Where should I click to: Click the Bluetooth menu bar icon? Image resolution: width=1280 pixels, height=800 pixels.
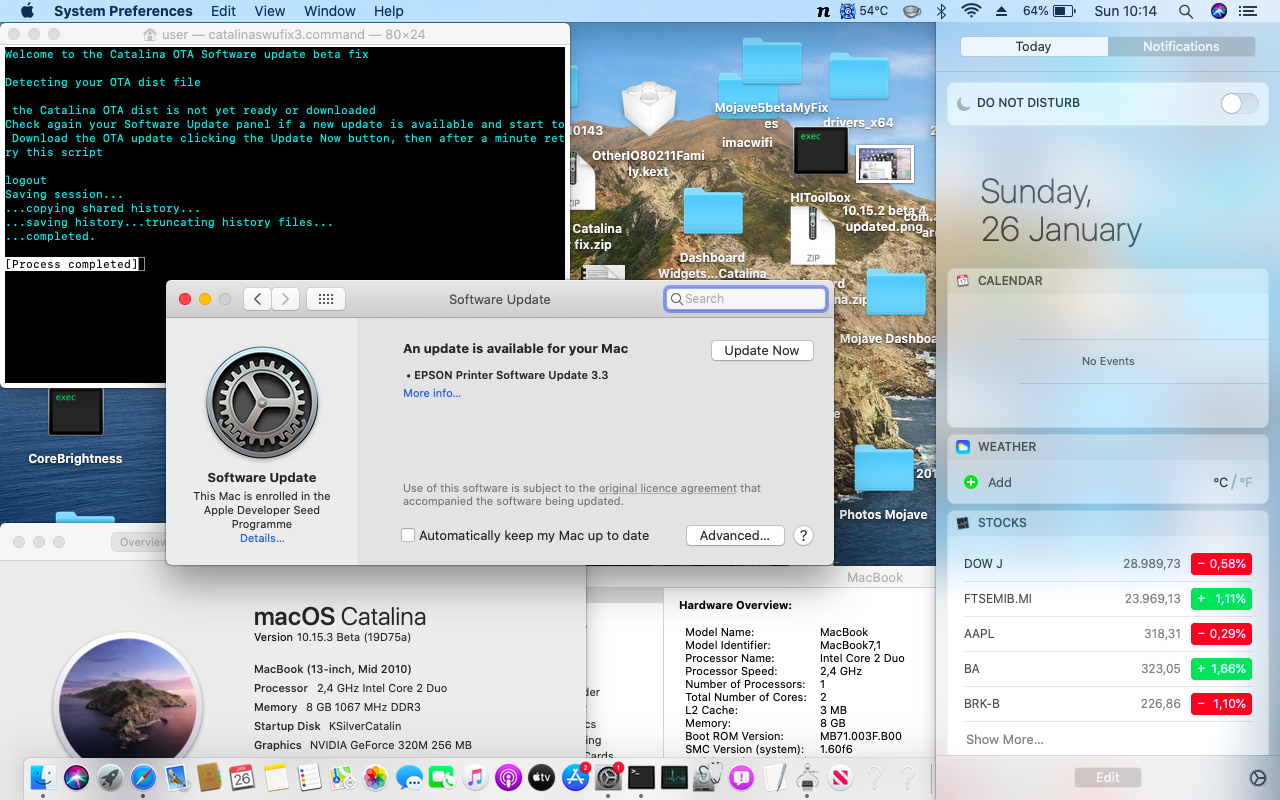(x=941, y=11)
